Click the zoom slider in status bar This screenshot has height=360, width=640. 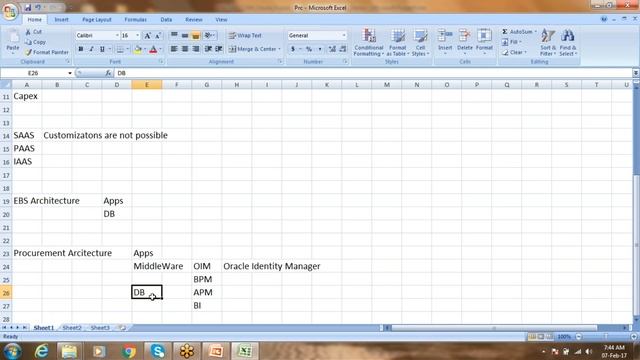[606, 337]
